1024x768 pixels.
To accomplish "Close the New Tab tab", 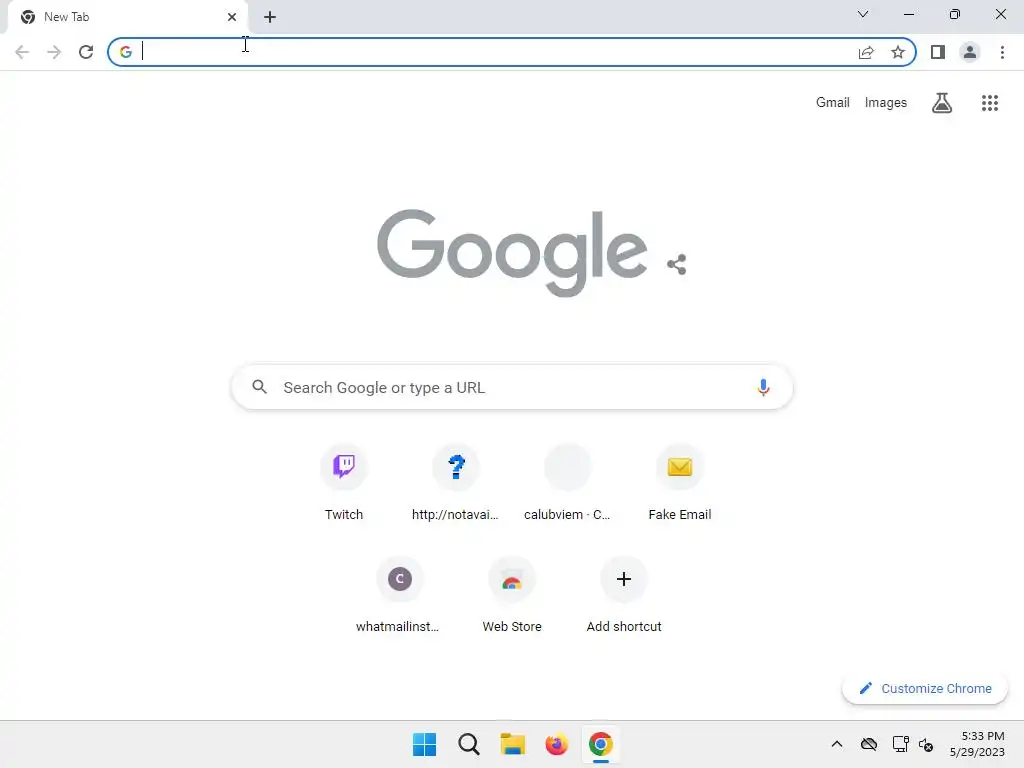I will pyautogui.click(x=232, y=17).
